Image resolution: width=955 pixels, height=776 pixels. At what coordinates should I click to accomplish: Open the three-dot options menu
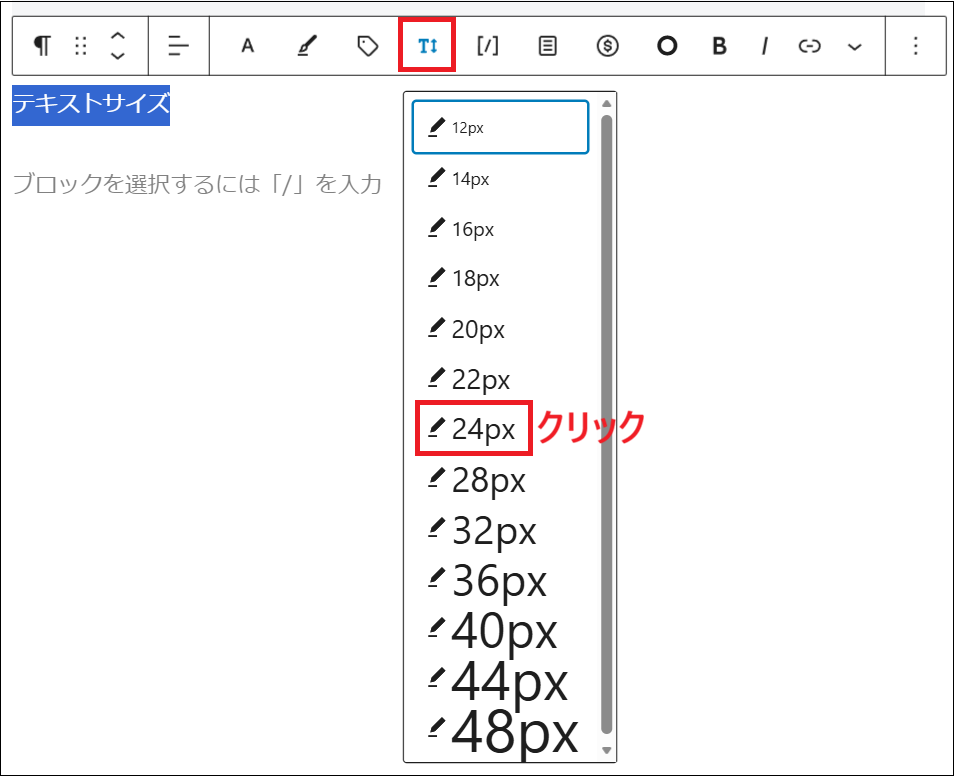click(917, 46)
